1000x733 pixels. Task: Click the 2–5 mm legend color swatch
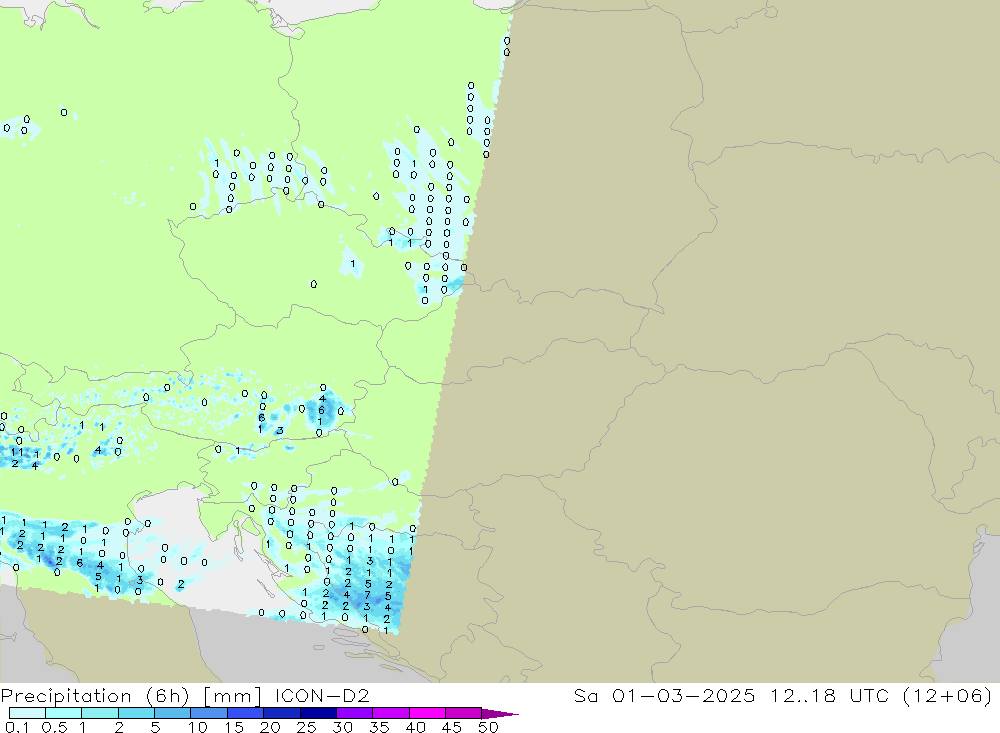click(x=136, y=713)
